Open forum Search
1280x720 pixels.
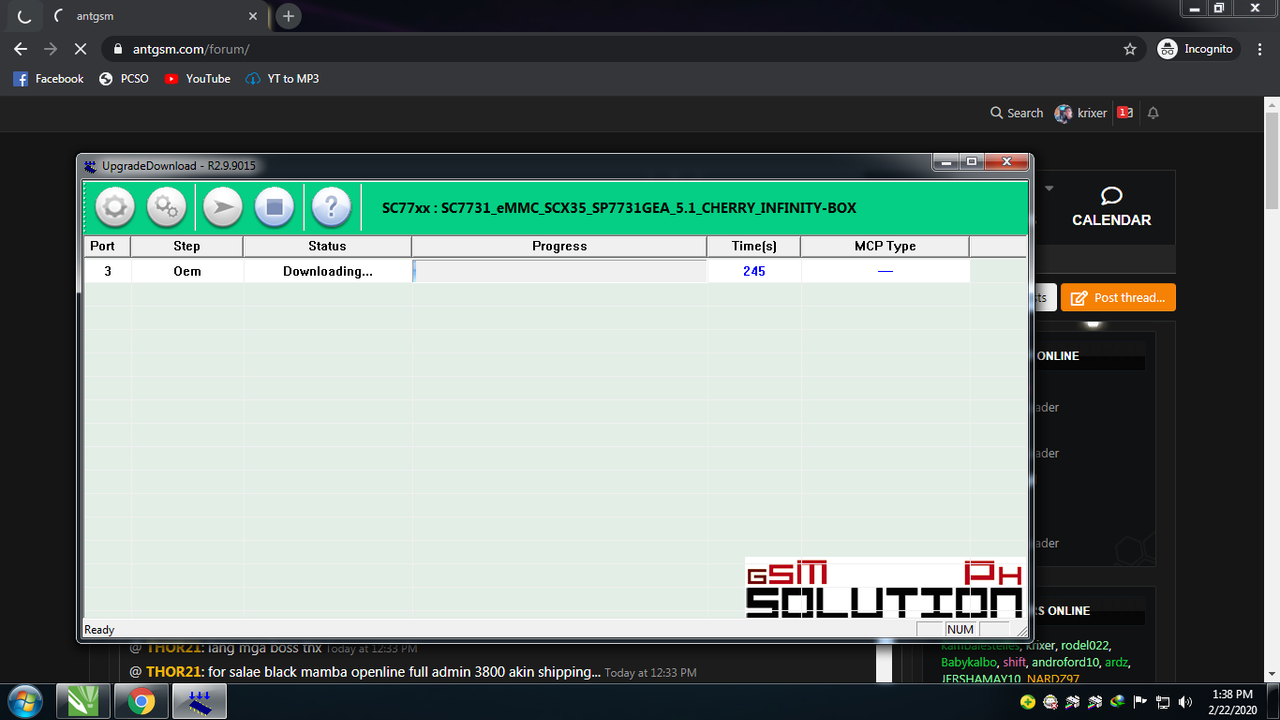pos(1016,113)
